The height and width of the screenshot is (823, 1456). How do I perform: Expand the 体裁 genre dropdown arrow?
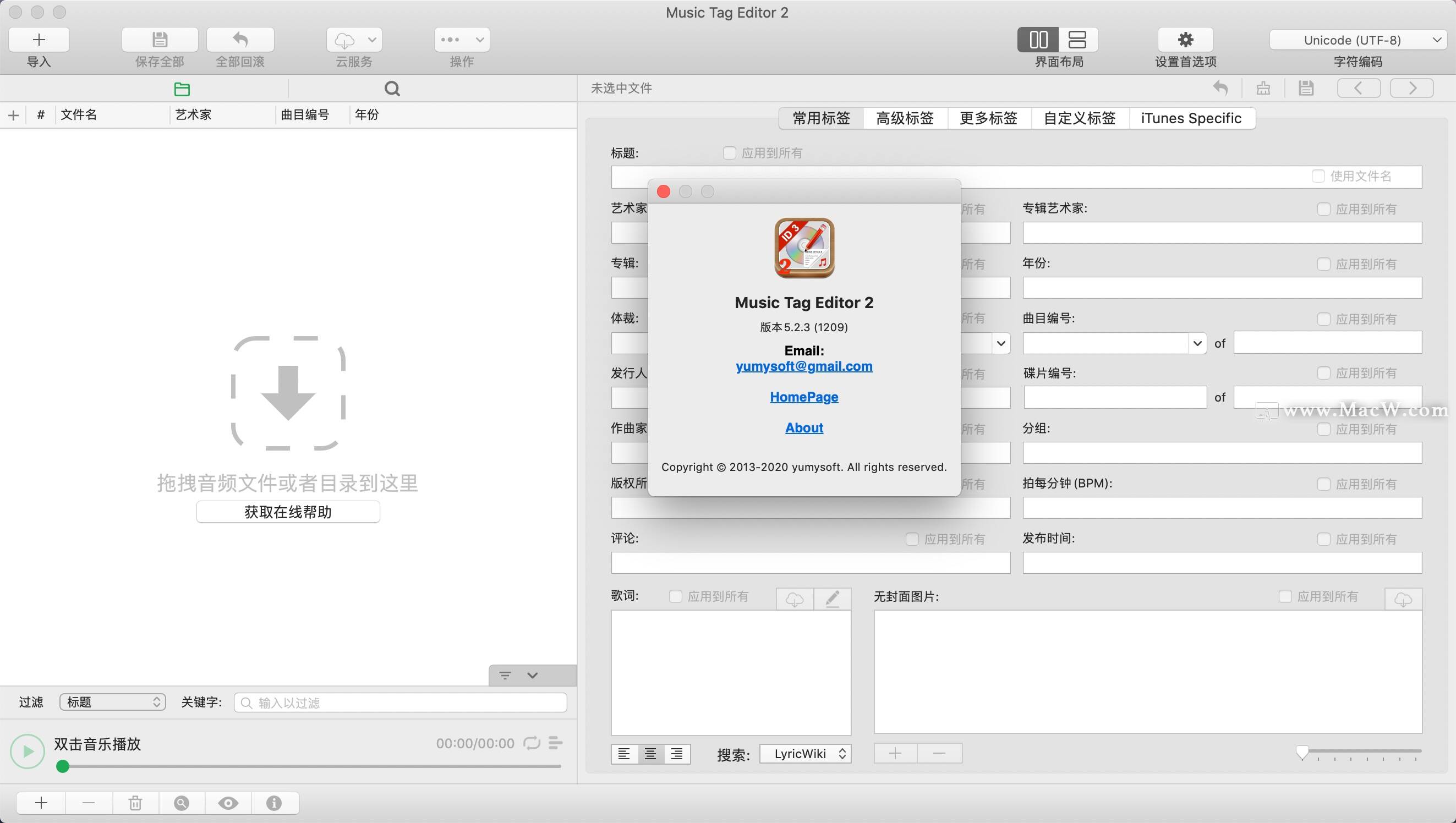pos(1001,343)
